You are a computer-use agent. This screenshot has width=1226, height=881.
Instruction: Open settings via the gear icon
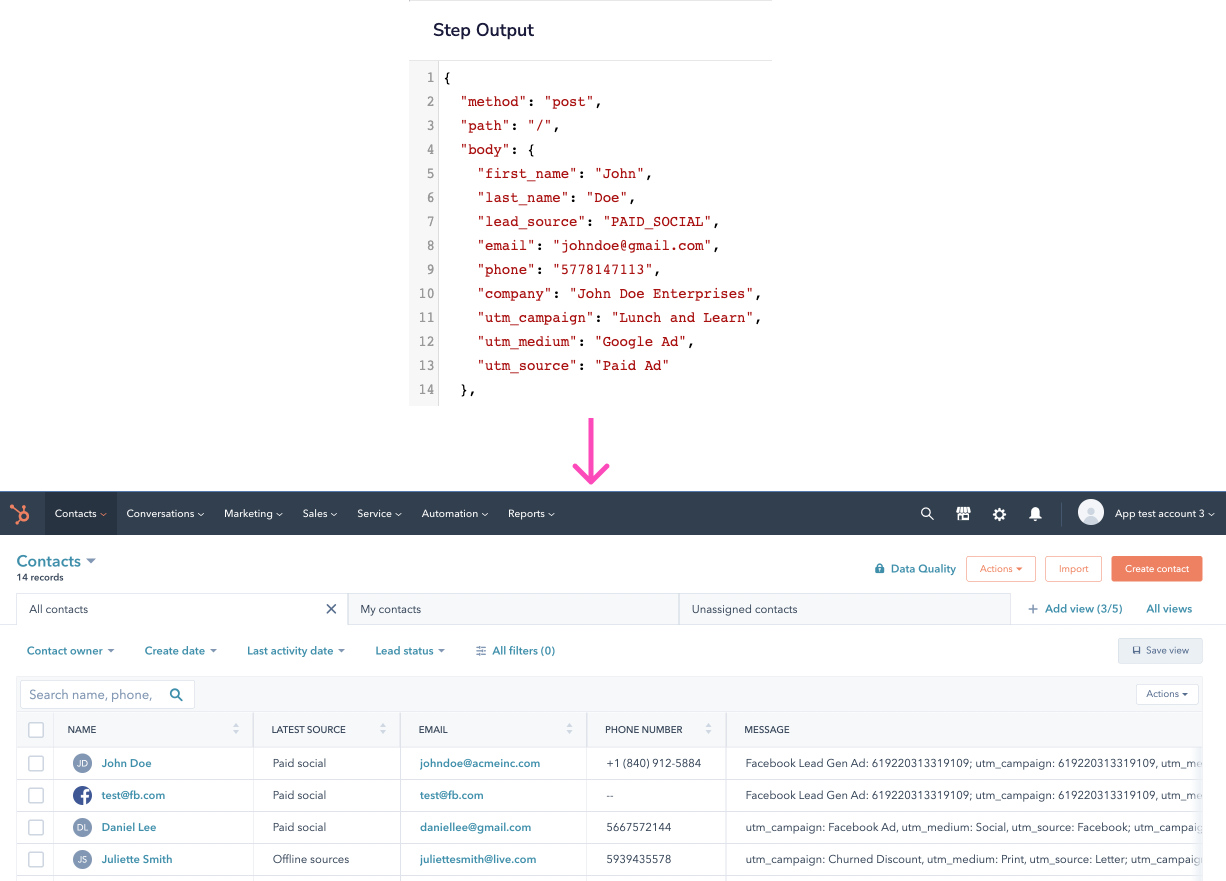tap(999, 514)
